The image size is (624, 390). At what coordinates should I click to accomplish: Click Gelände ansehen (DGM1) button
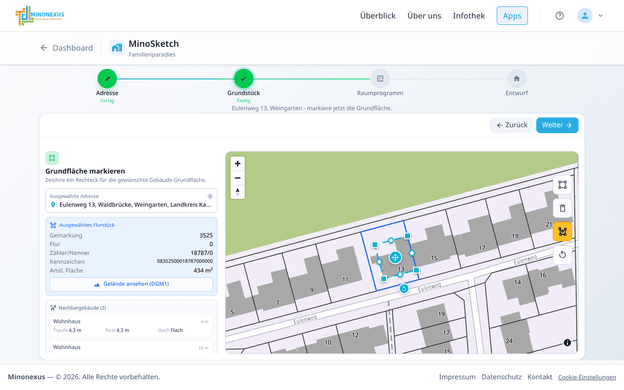tap(131, 284)
